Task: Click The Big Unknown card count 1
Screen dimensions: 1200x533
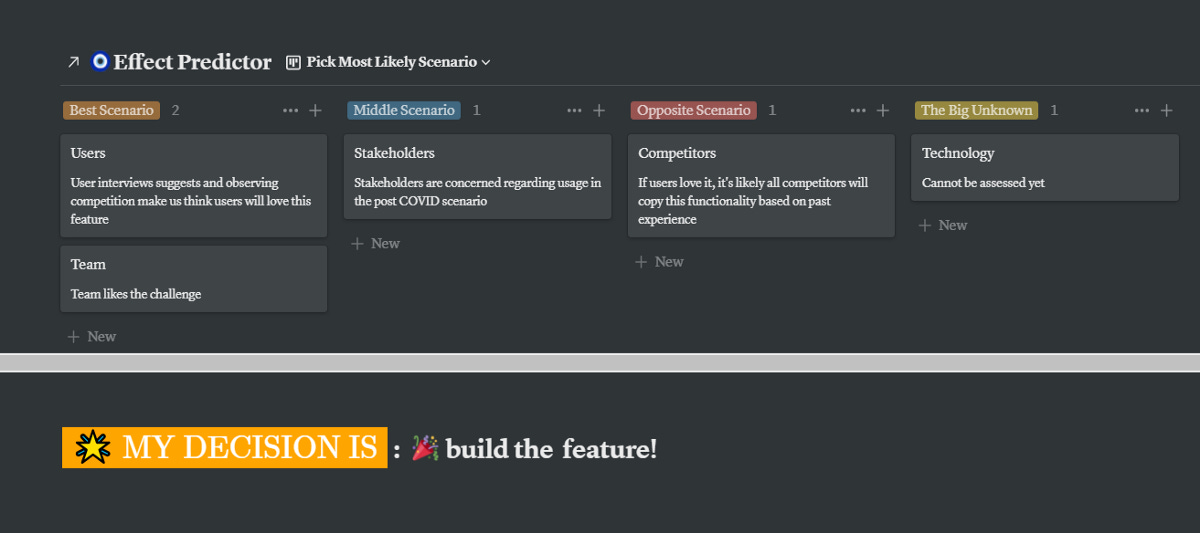Action: (x=1054, y=110)
